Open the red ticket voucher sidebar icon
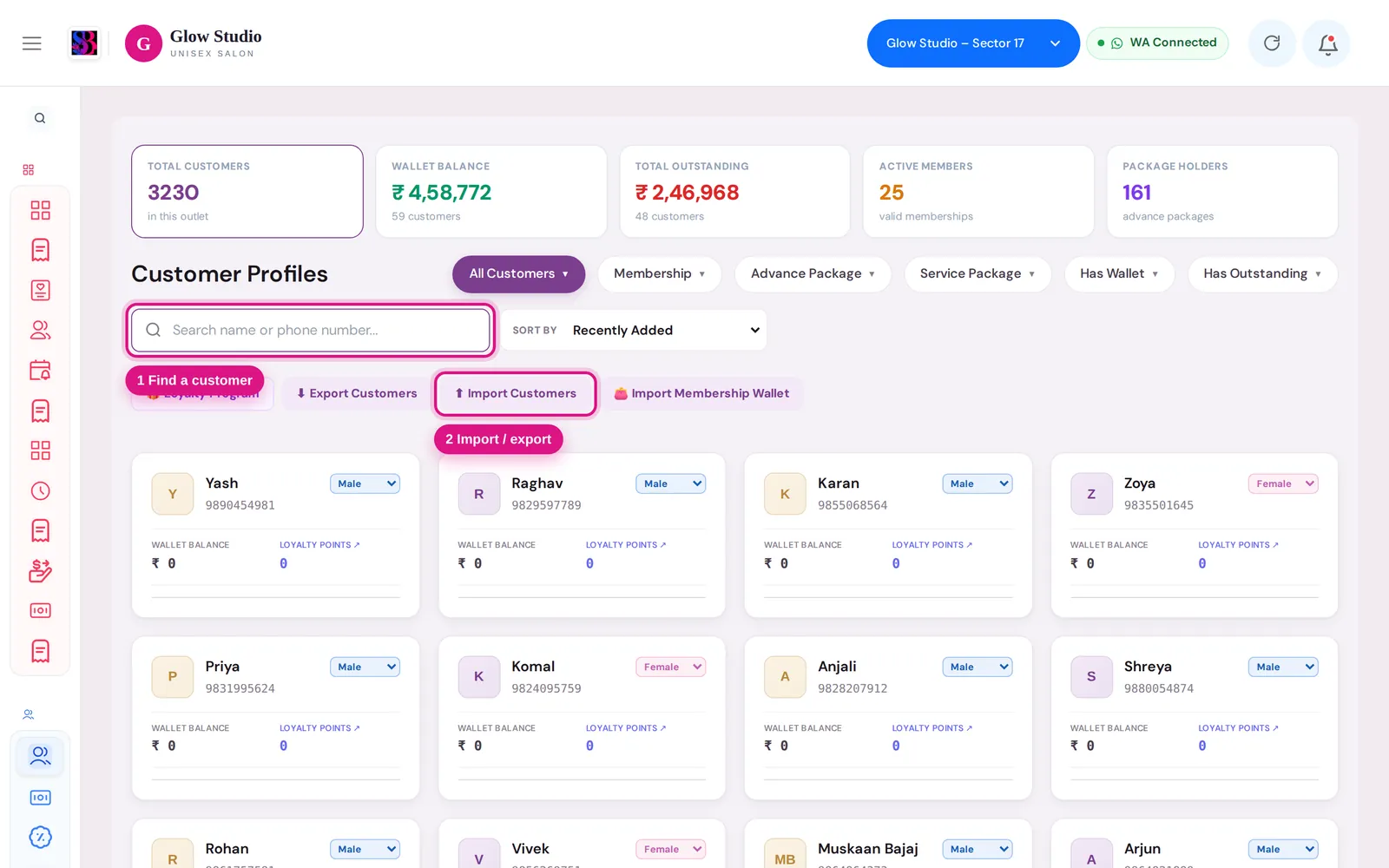 pos(40,611)
